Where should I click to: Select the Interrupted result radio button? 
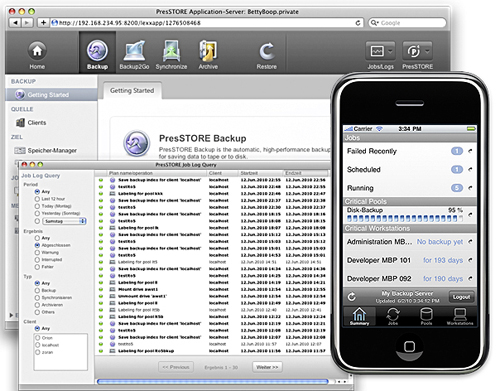[37, 260]
